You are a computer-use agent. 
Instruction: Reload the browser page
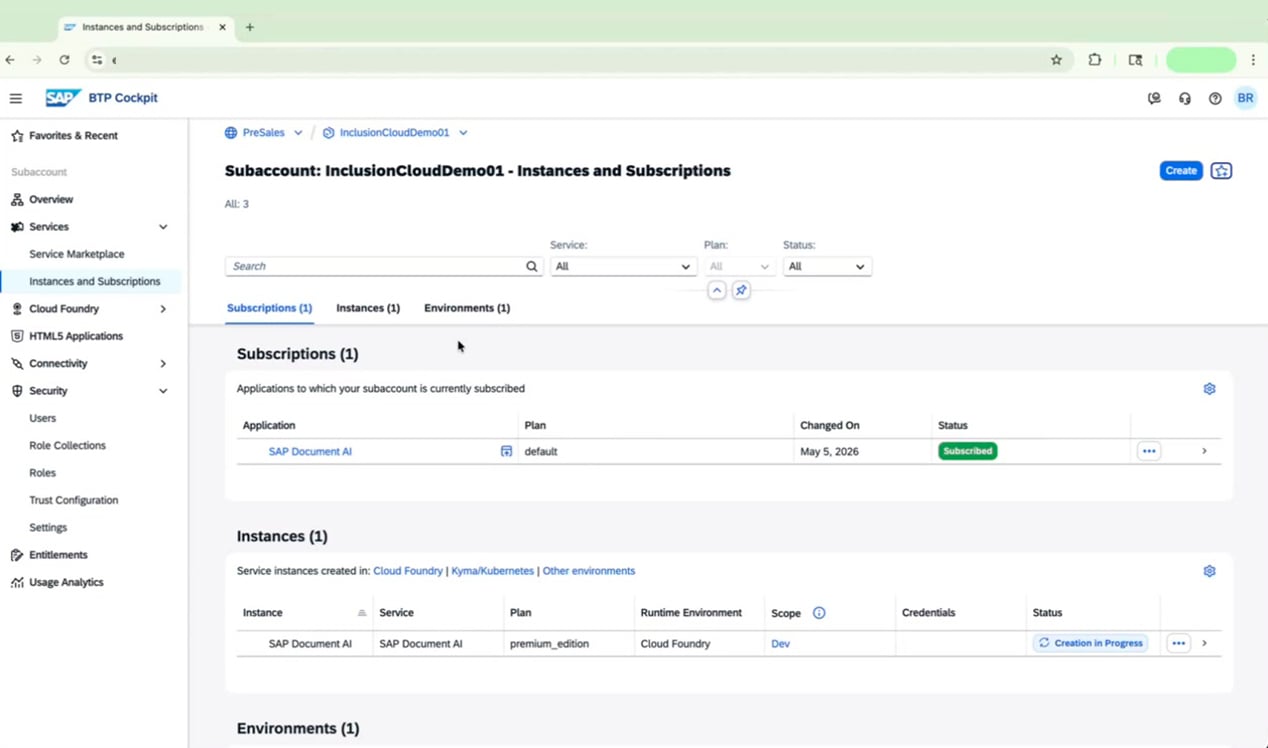click(64, 60)
